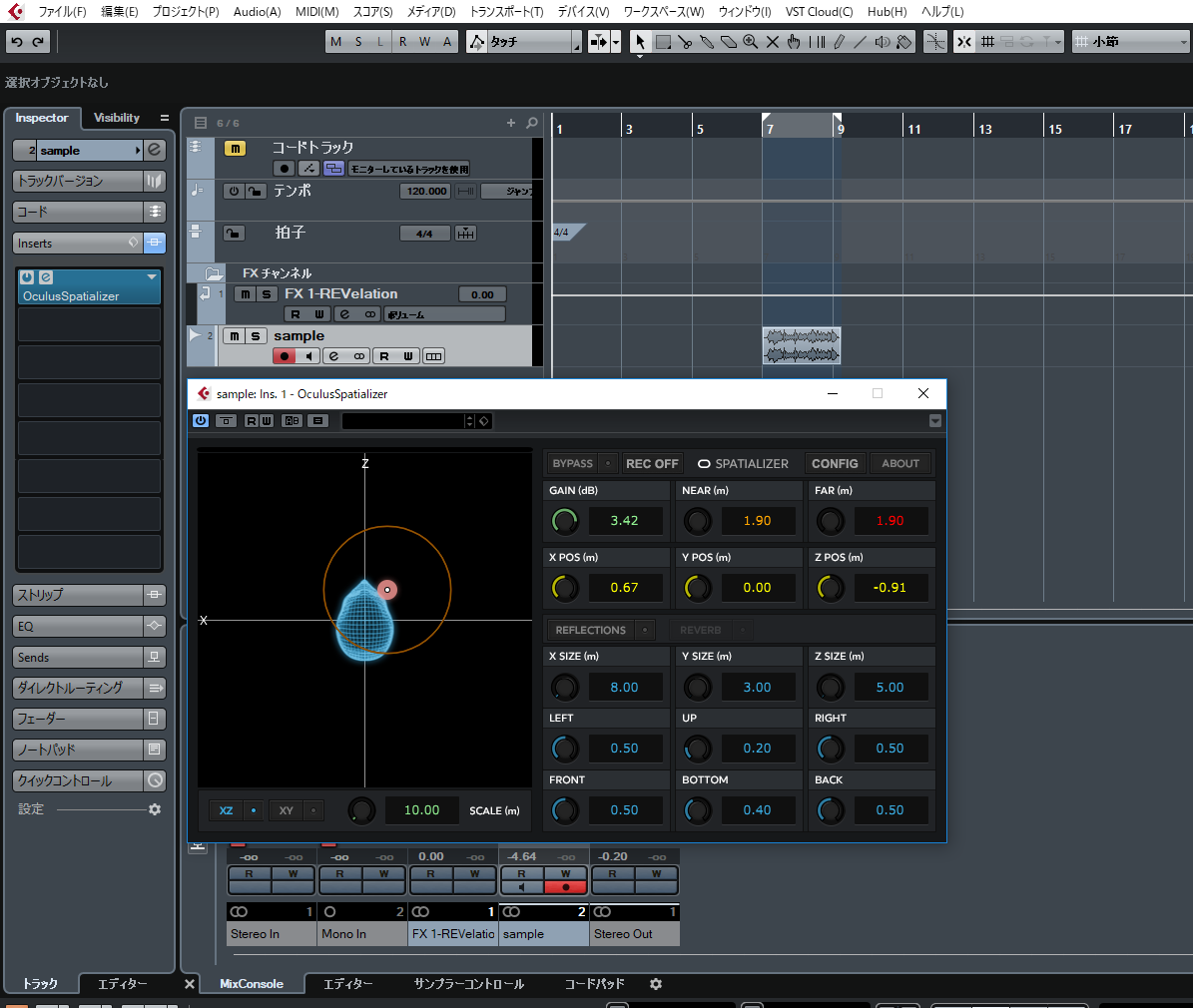Toggle global Solo S button in toolbar
1193x1008 pixels.
pyautogui.click(x=358, y=42)
